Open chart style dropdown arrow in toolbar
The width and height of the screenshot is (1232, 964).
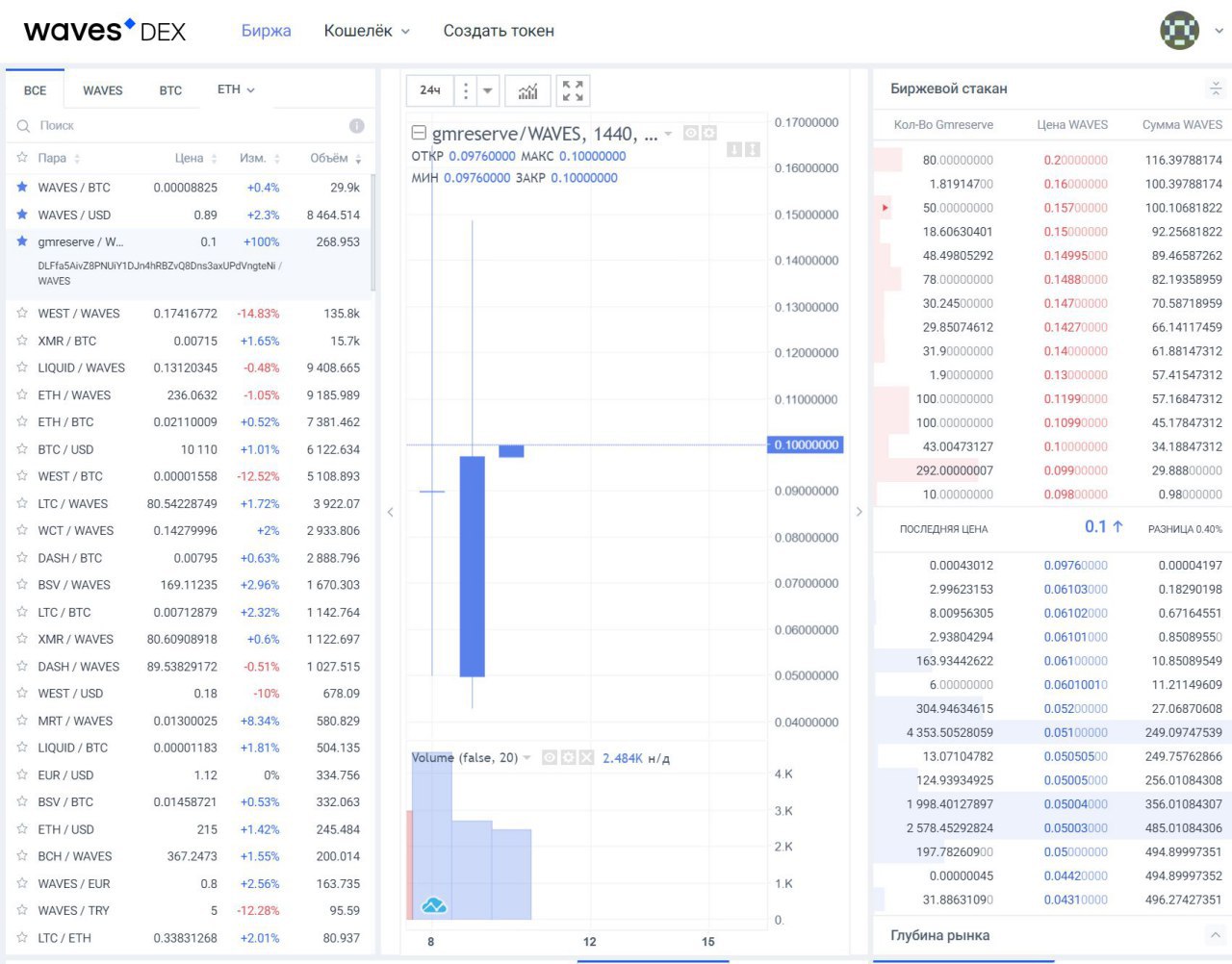(488, 90)
